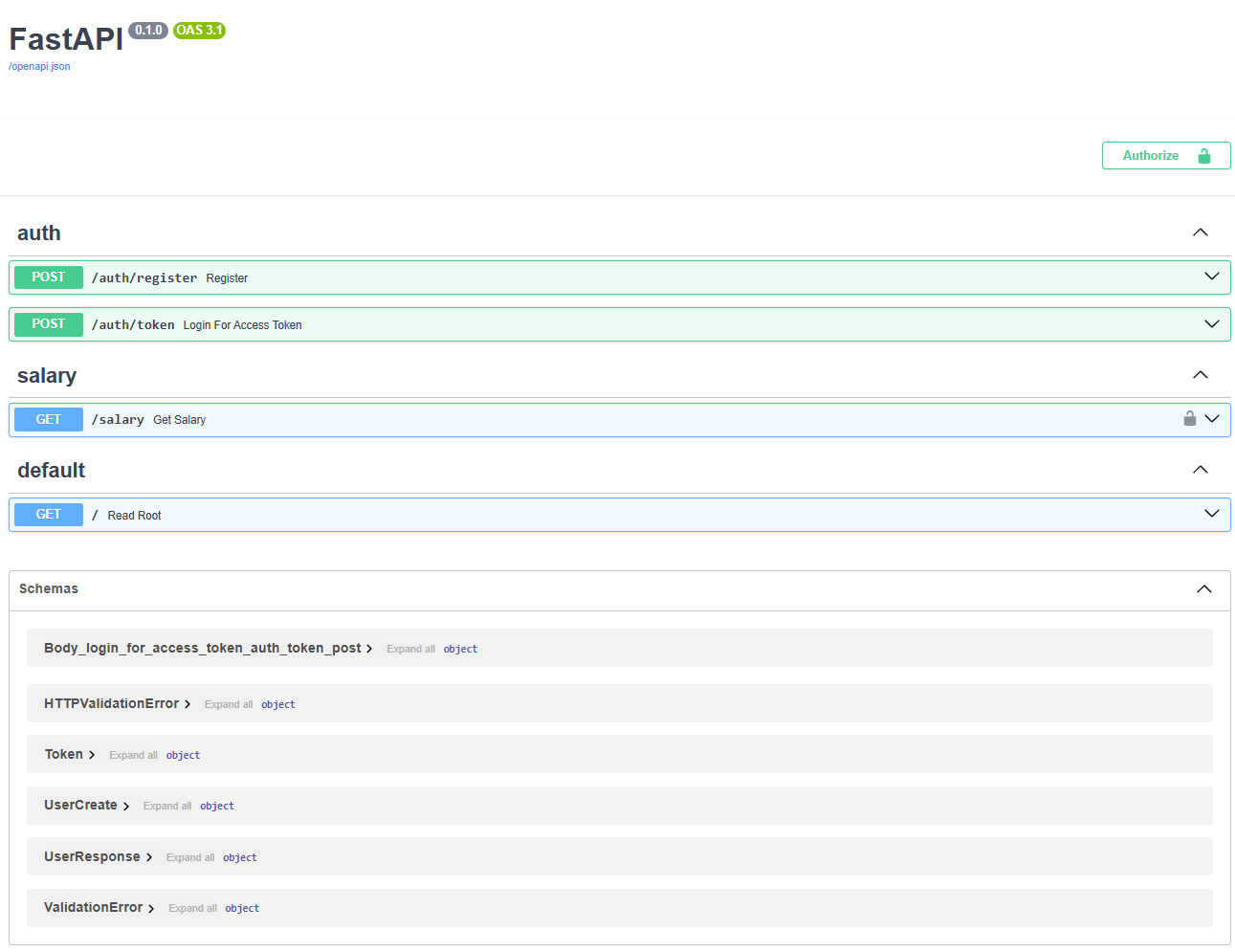Click the GET badge for Read Root
Image resolution: width=1235 pixels, height=952 pixels.
[49, 514]
